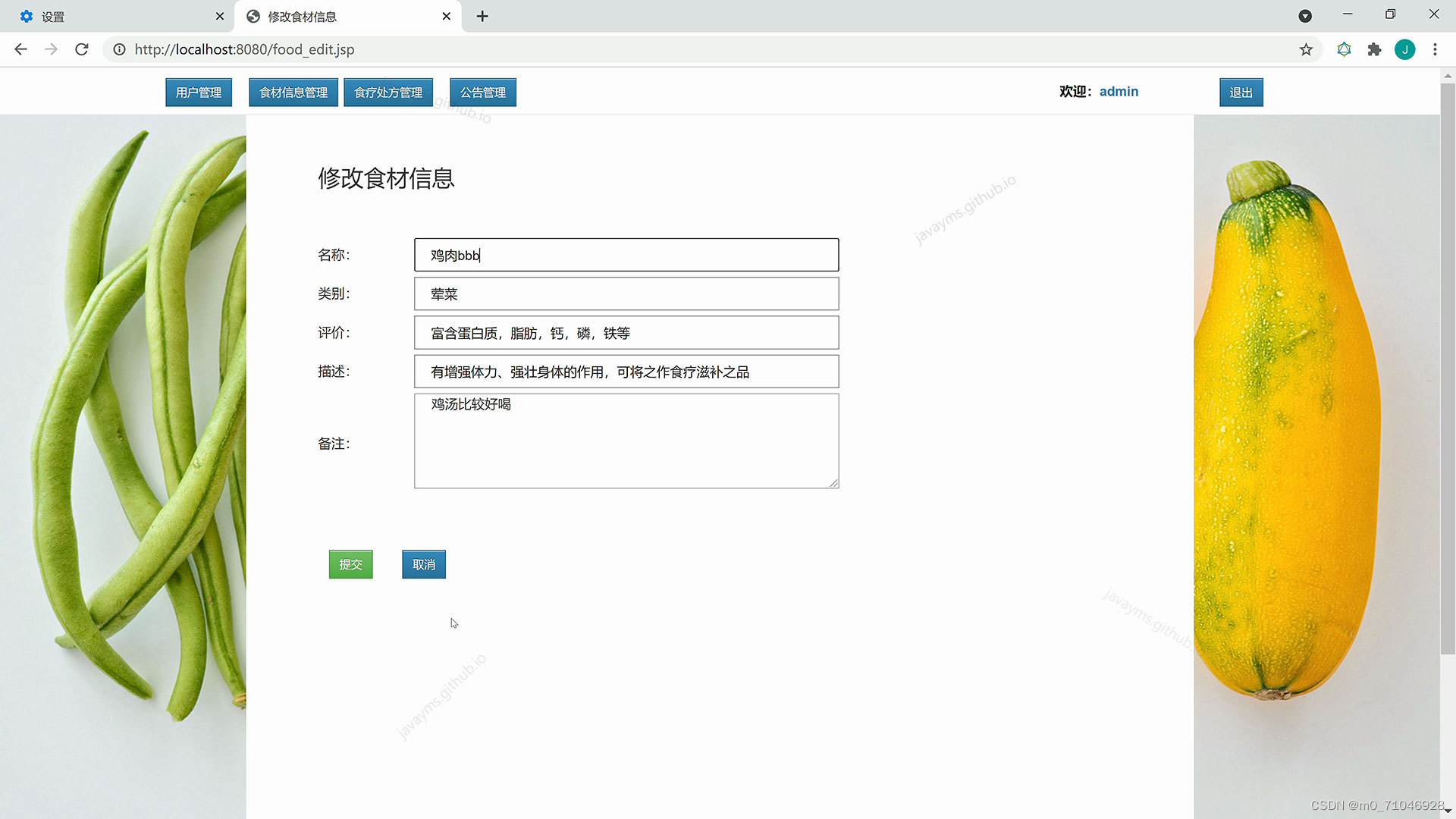Click the 退出 logout button

pos(1241,93)
